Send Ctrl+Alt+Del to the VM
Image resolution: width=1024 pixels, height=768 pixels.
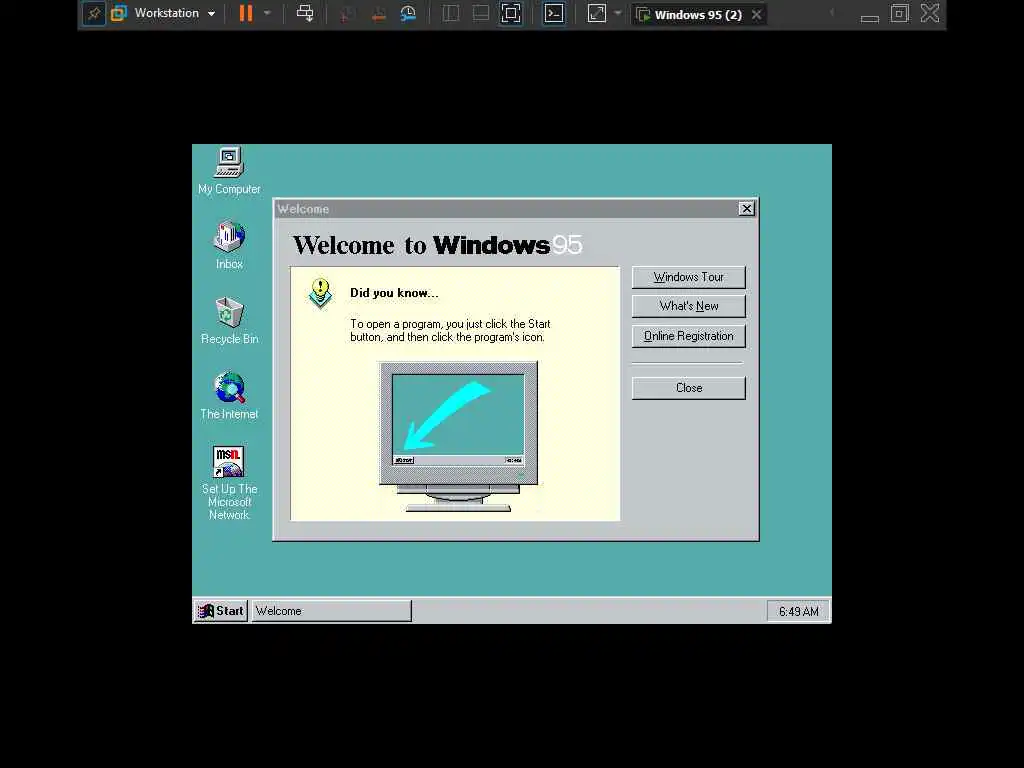click(305, 13)
